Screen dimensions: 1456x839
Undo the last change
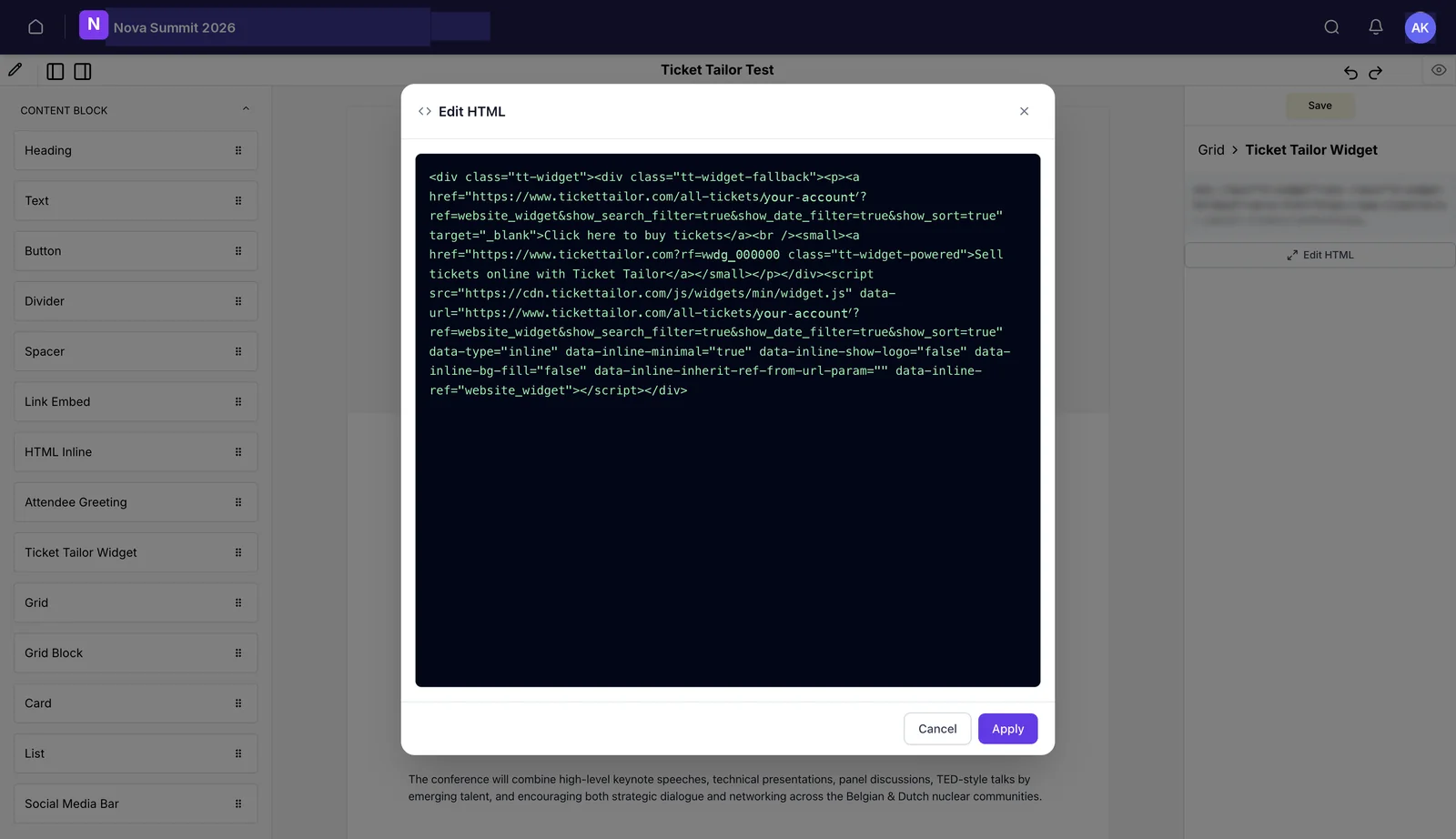coord(1350,73)
